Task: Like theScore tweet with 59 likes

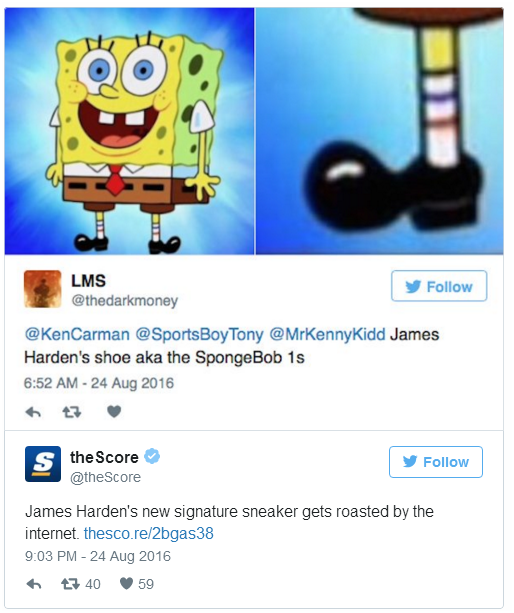Action: tap(136, 584)
